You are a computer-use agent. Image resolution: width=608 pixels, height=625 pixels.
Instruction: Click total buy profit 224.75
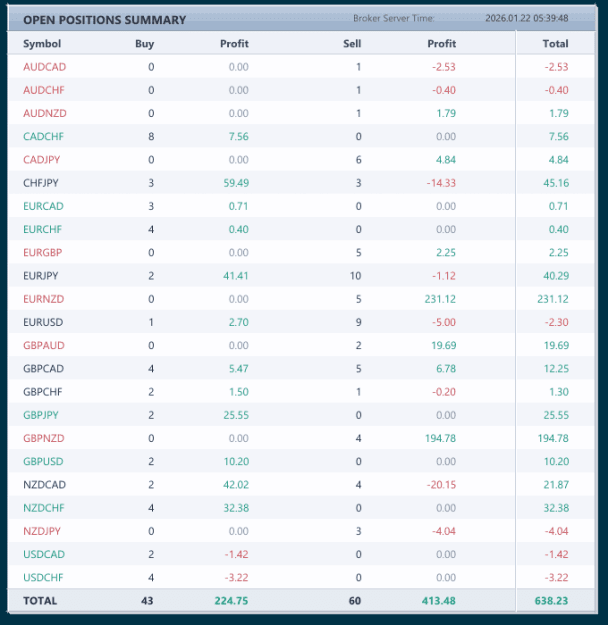231,601
